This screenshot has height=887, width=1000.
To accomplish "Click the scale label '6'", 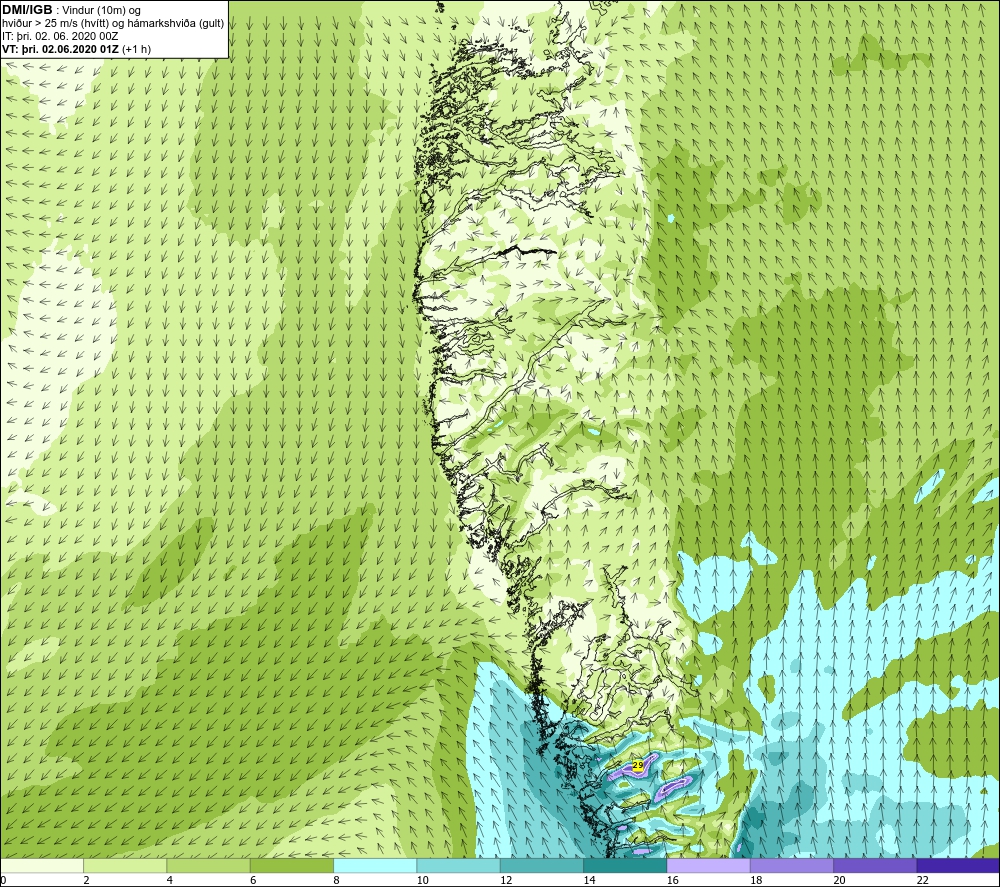I will pyautogui.click(x=253, y=880).
